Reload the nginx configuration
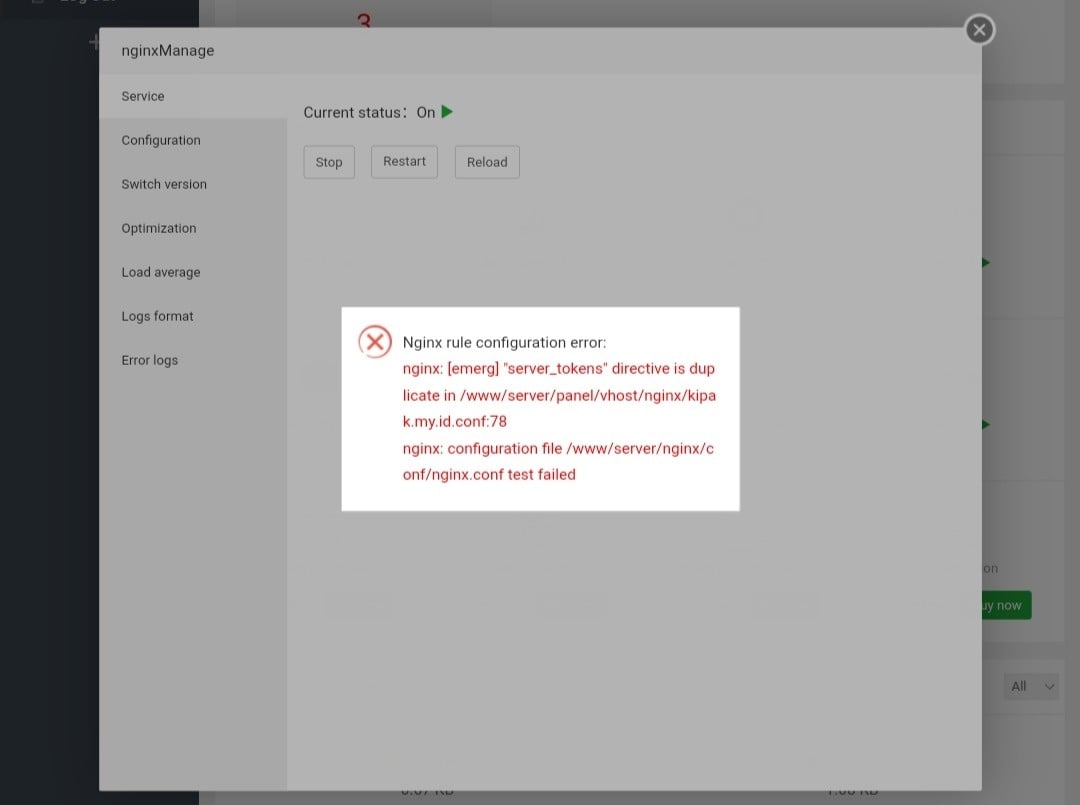Image resolution: width=1080 pixels, height=805 pixels. click(x=487, y=163)
